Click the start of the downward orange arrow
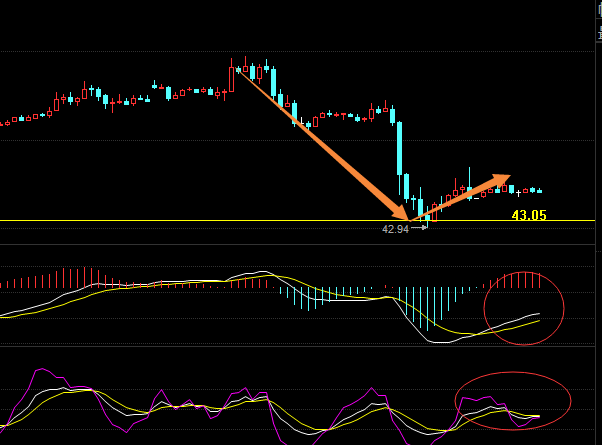The height and width of the screenshot is (445, 602). [240, 74]
